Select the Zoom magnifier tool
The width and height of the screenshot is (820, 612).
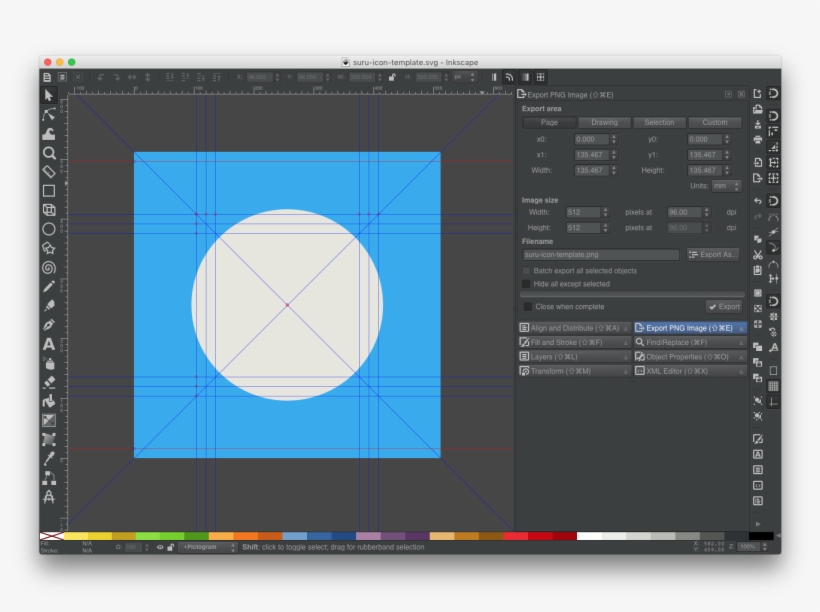click(48, 153)
